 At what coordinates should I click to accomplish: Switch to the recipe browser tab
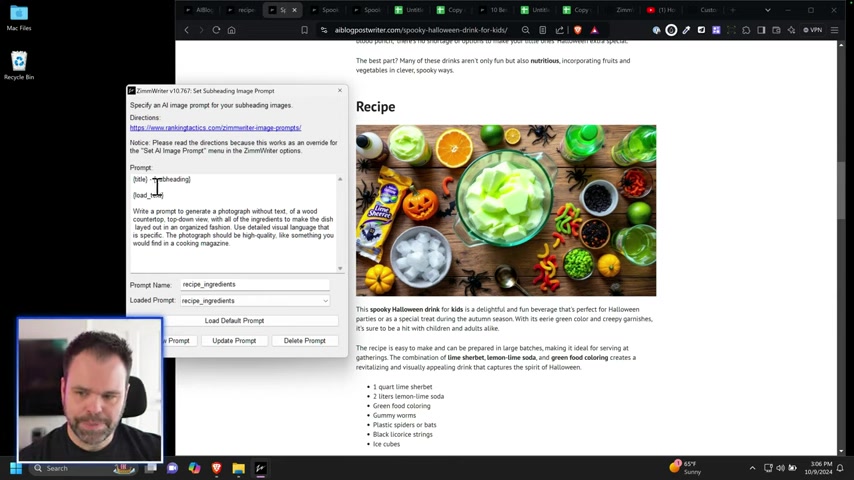pos(242,10)
